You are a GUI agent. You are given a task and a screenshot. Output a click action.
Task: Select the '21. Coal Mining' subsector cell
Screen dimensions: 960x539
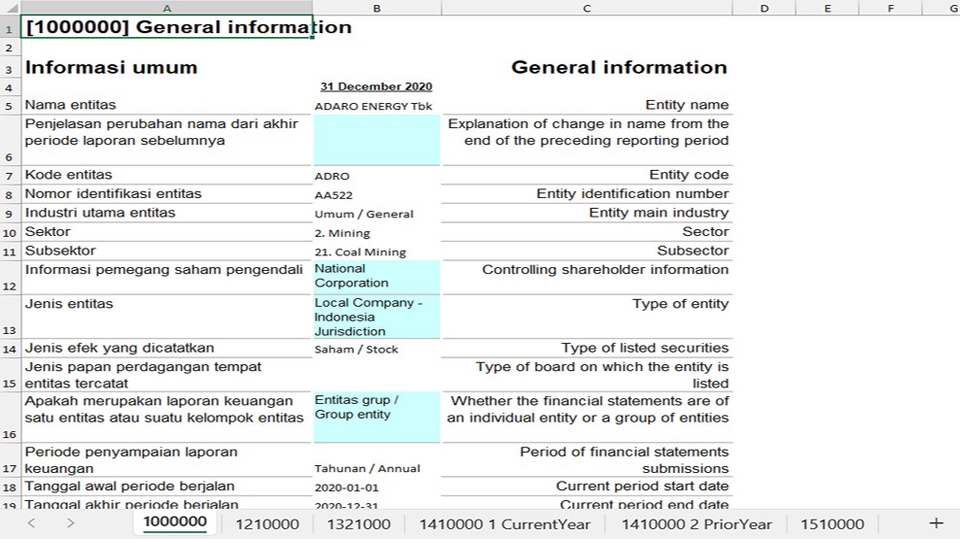pyautogui.click(x=377, y=252)
